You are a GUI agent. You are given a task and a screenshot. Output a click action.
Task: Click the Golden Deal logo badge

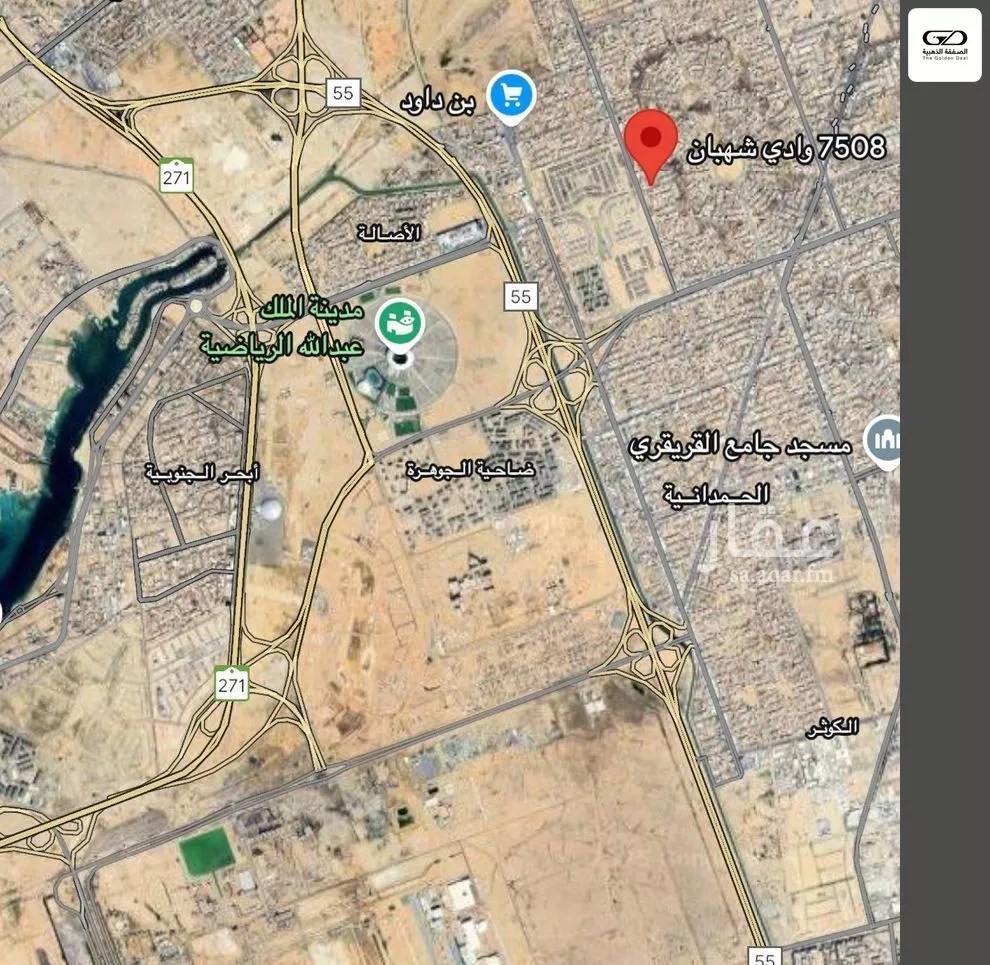tap(945, 45)
